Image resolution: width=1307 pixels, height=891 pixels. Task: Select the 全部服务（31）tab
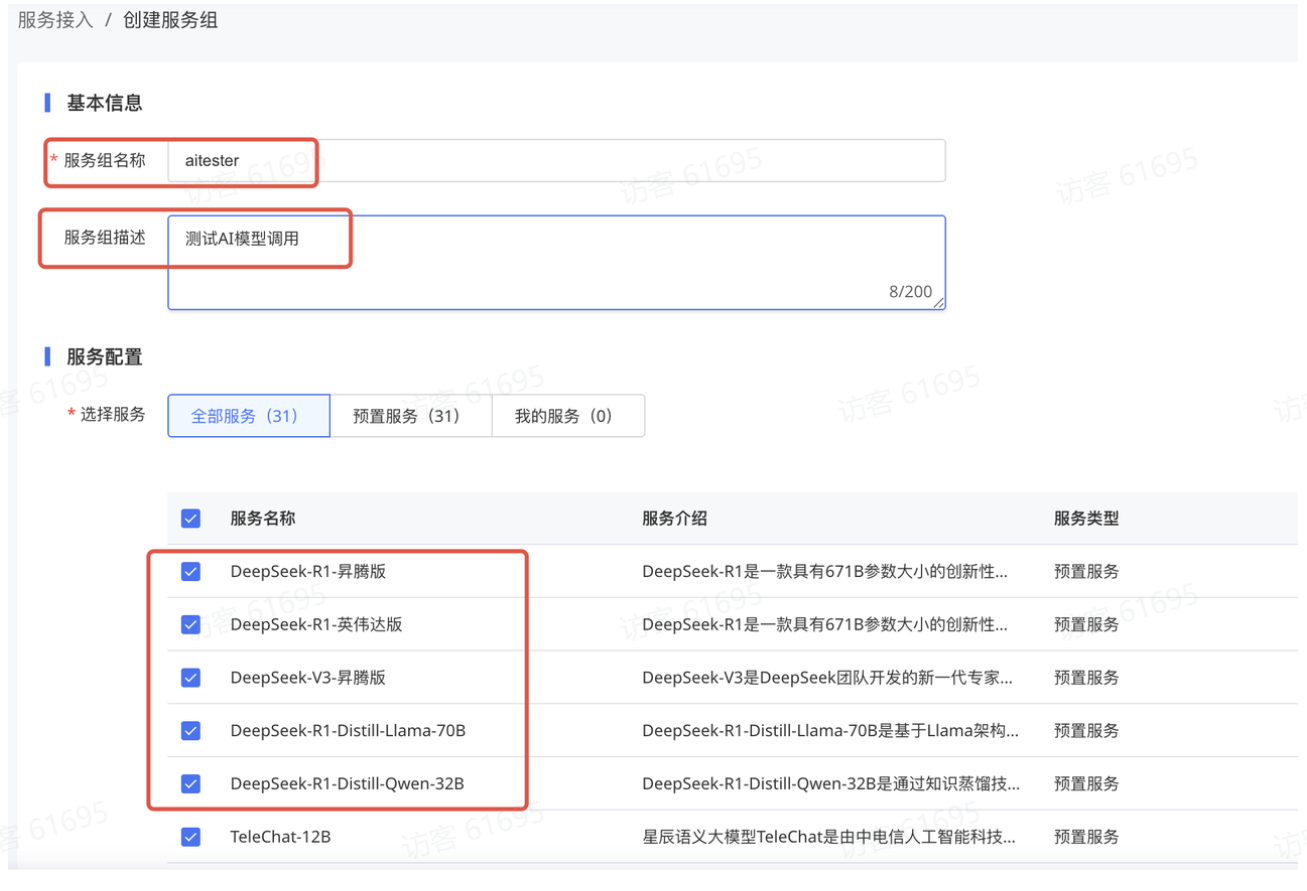click(x=248, y=416)
